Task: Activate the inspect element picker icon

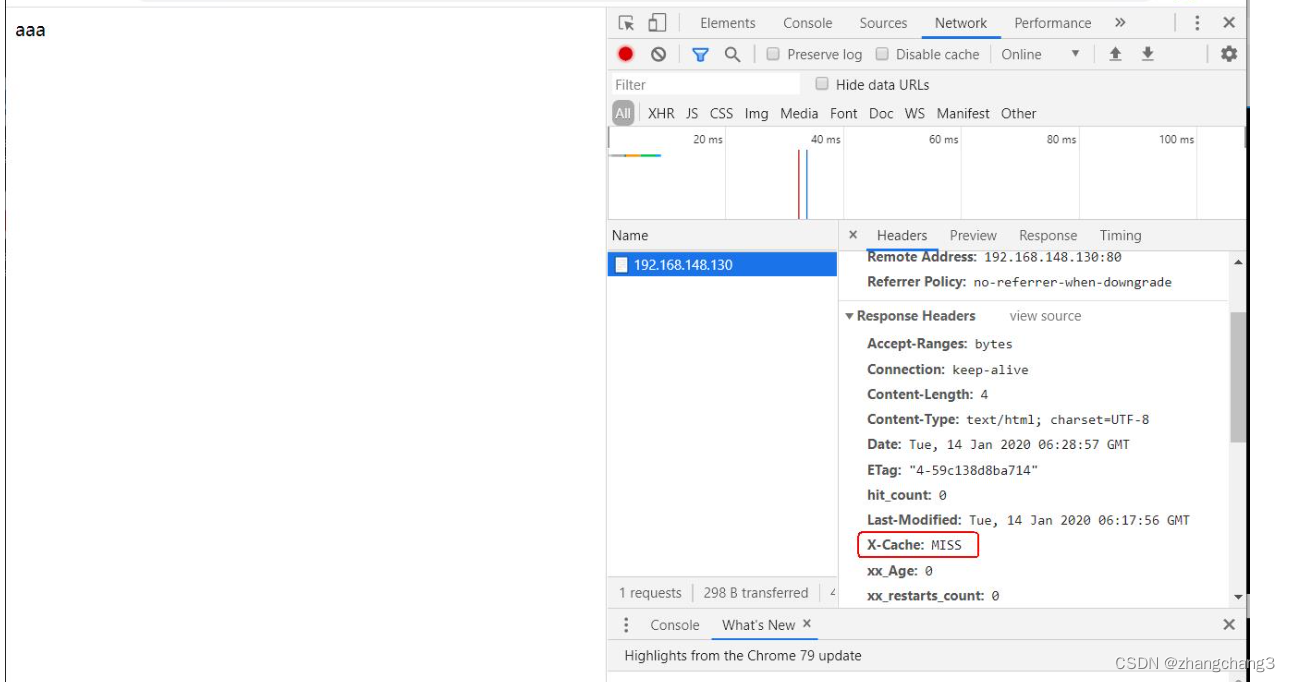Action: pos(627,23)
